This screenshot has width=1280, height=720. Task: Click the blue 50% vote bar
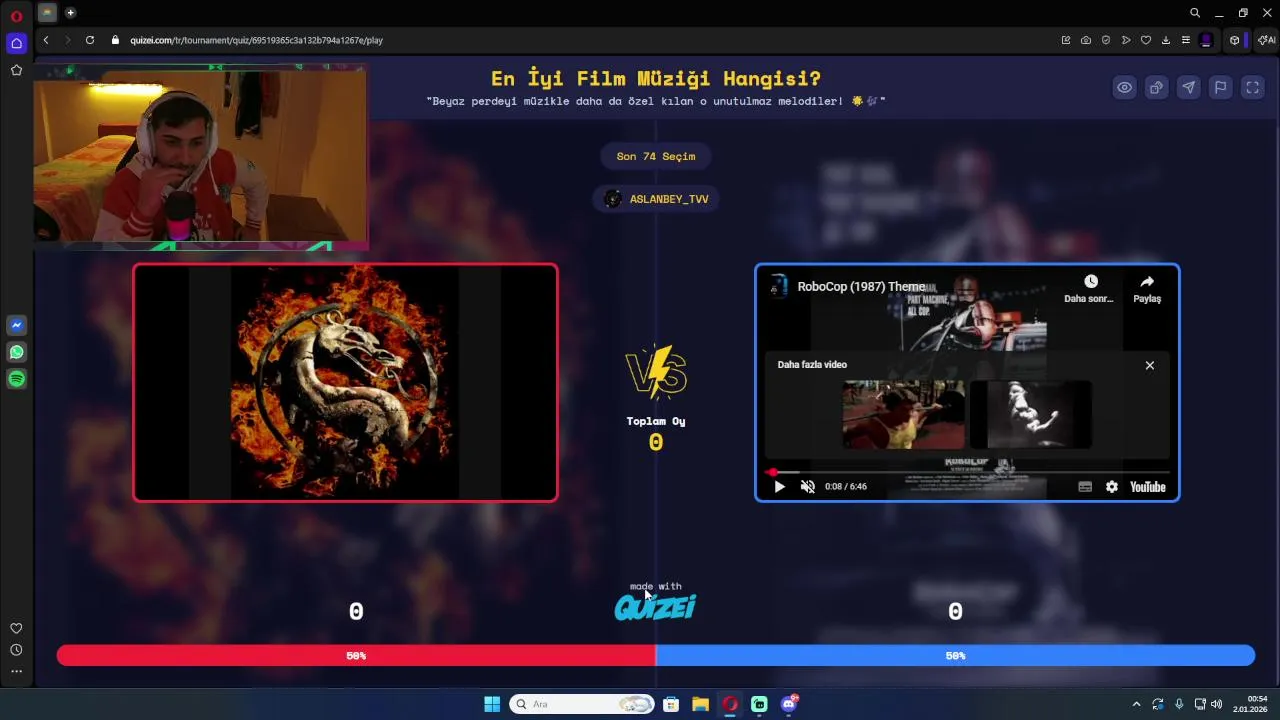tap(955, 656)
